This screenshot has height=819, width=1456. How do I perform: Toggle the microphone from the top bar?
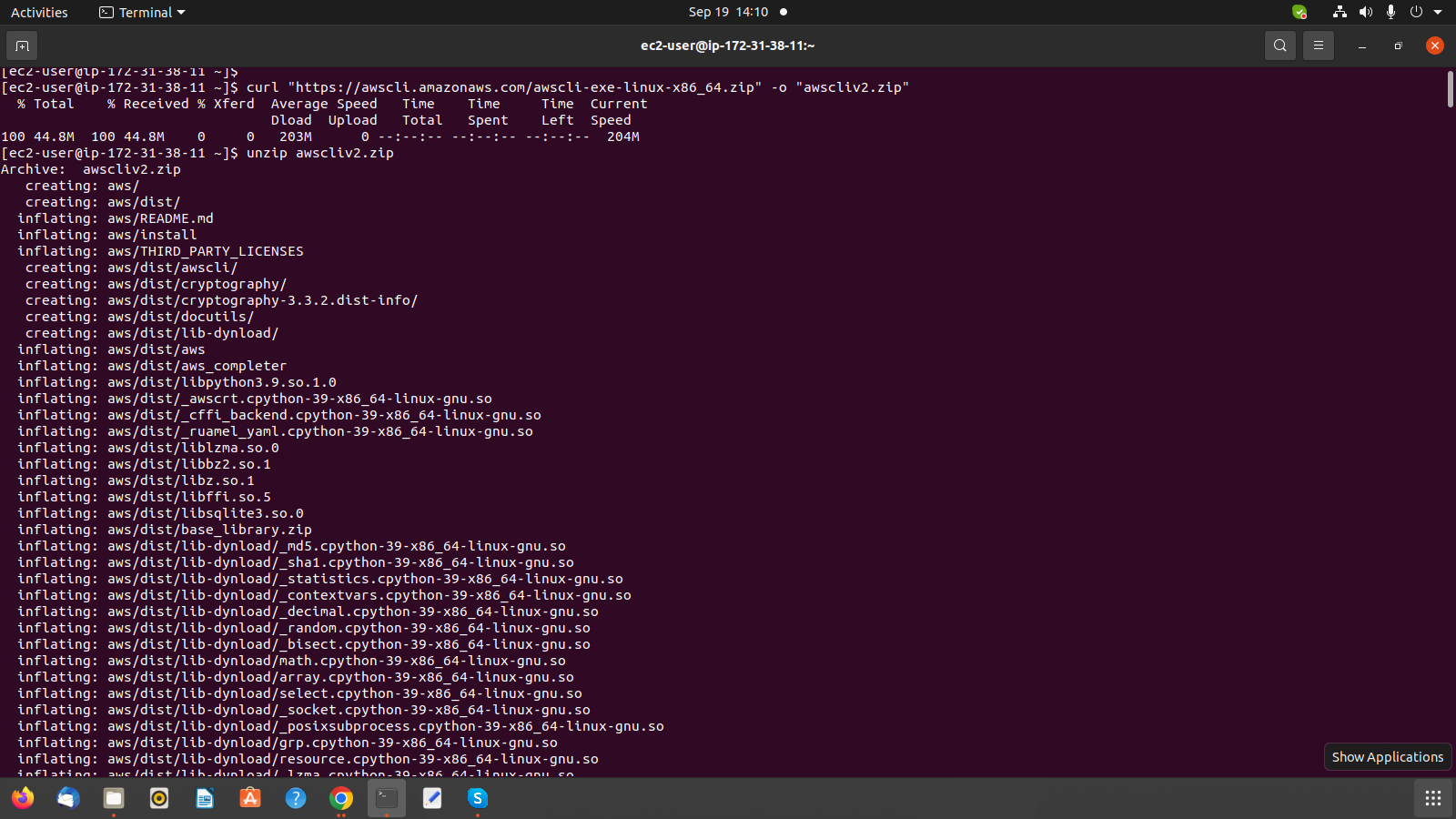[x=1390, y=12]
